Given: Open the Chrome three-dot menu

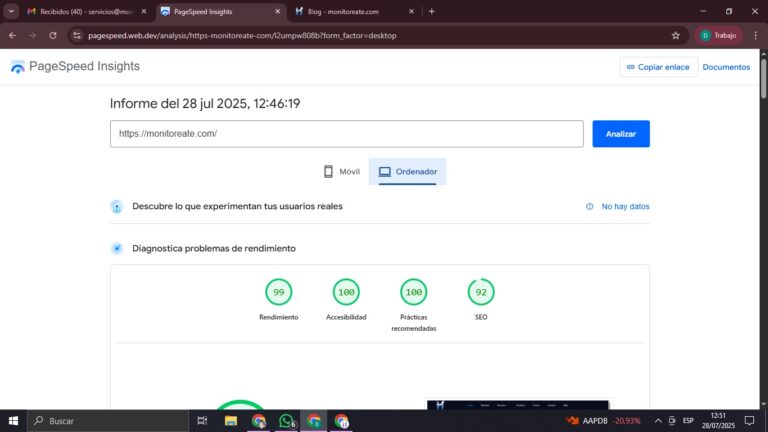Looking at the screenshot, I should point(754,35).
